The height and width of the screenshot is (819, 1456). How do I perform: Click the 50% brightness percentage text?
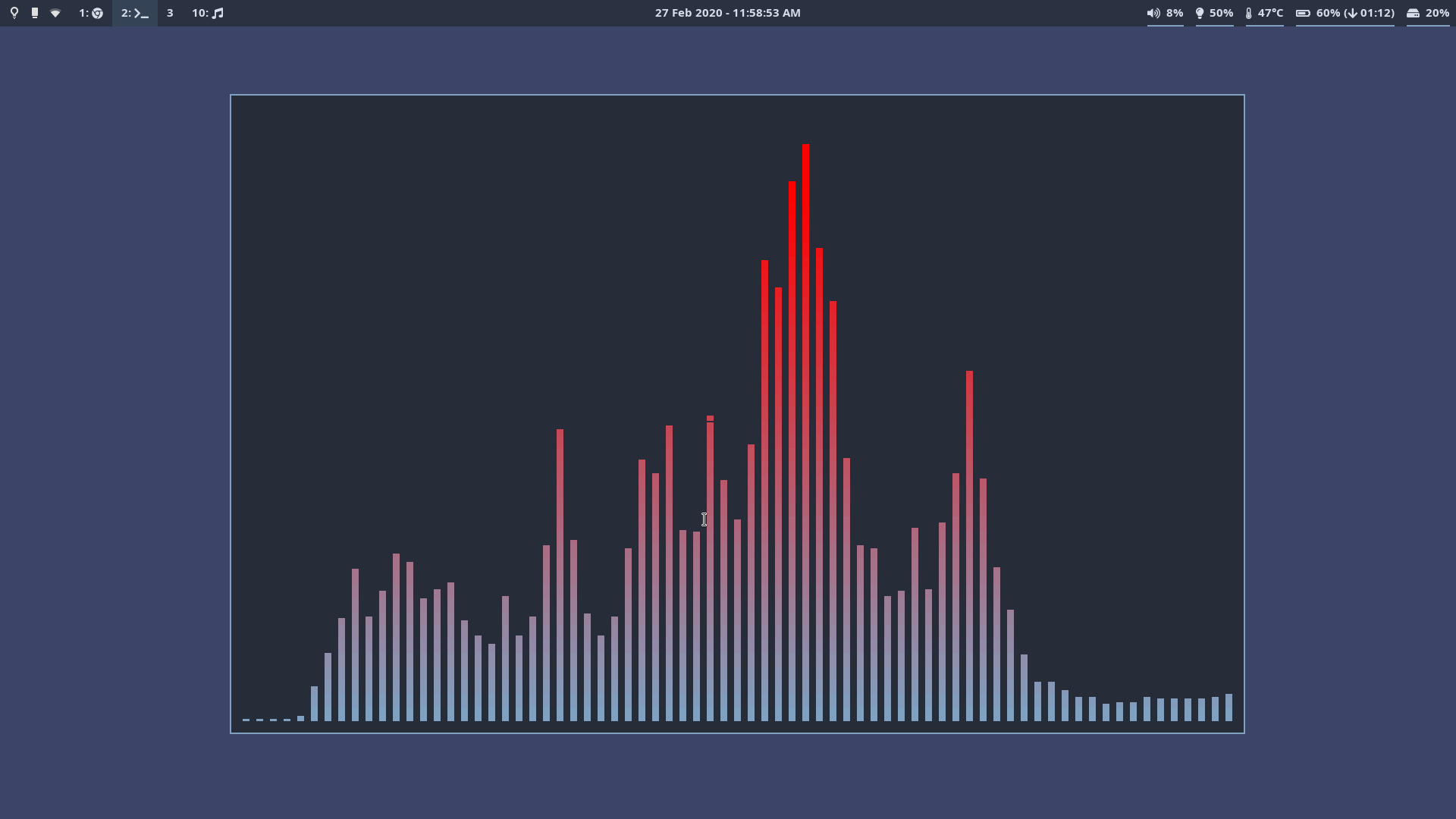pos(1221,13)
